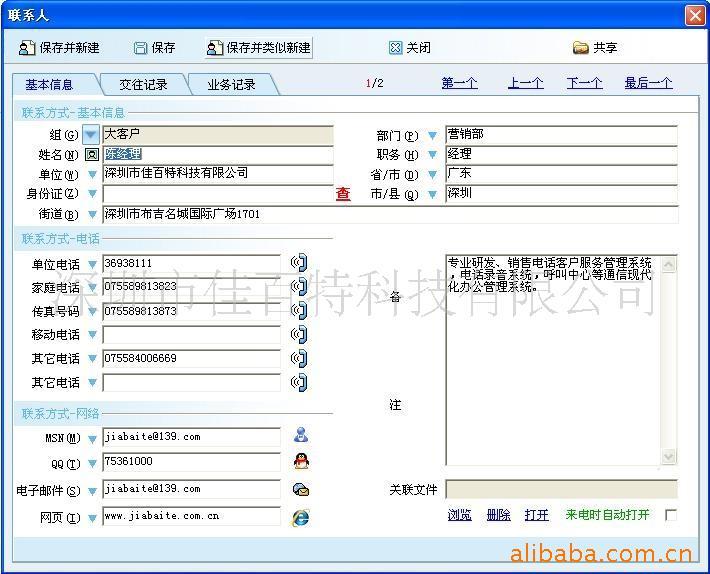Go to 第一个 record

click(x=459, y=83)
